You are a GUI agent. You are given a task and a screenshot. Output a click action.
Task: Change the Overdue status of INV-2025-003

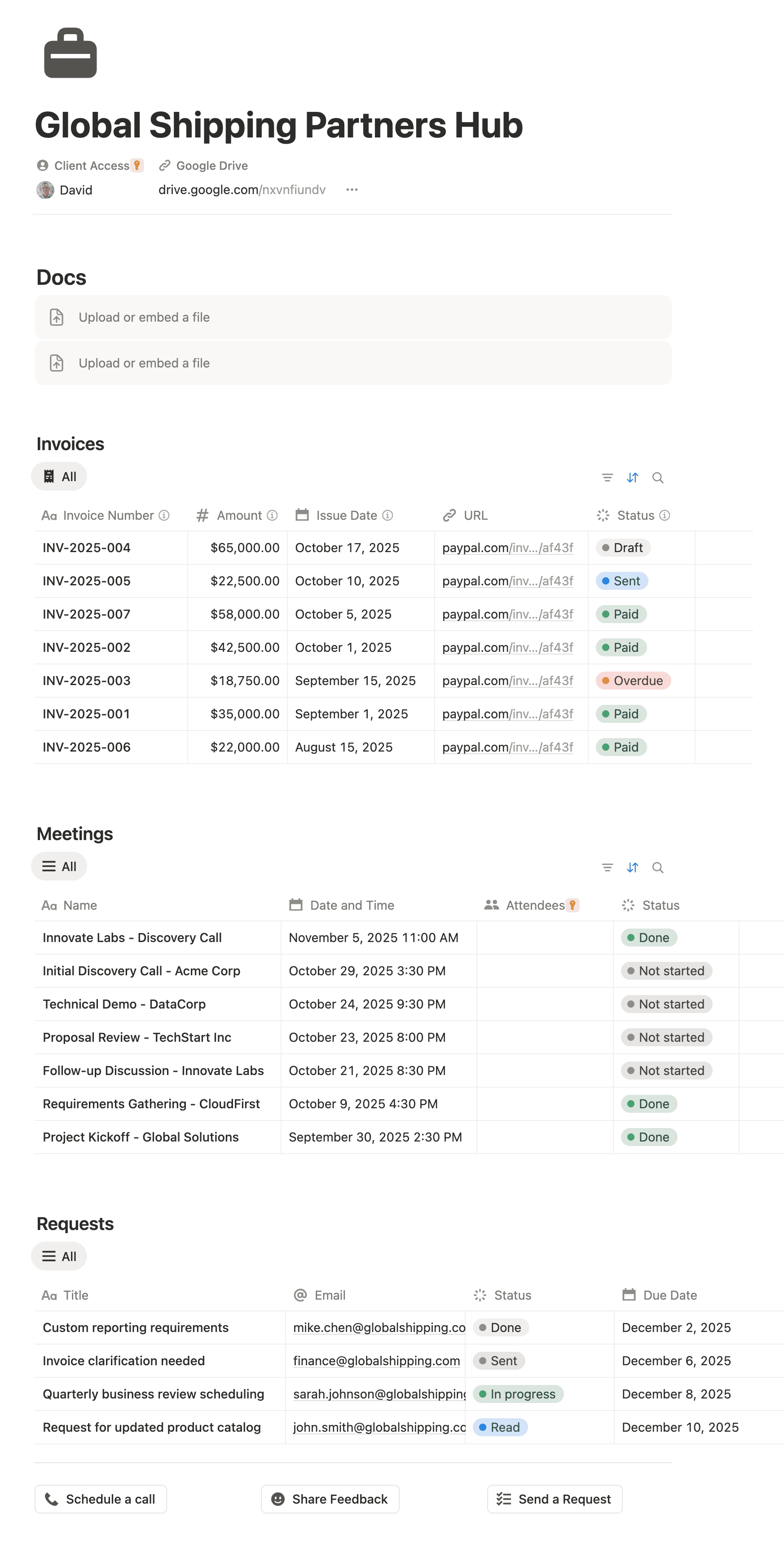633,680
